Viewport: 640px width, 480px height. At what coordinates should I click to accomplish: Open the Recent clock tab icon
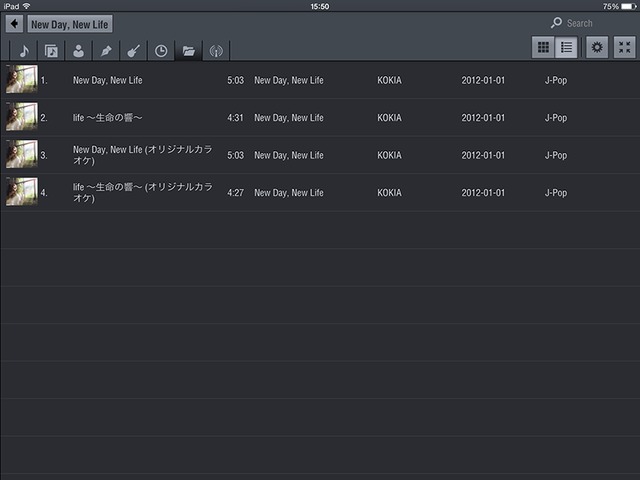160,51
